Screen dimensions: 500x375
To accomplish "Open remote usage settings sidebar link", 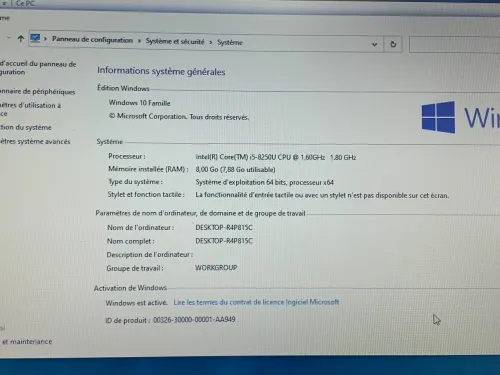I will [x=30, y=109].
